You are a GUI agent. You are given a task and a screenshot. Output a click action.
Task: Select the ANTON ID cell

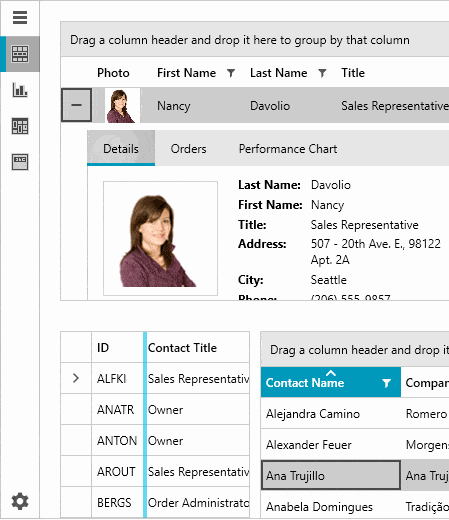click(x=117, y=440)
